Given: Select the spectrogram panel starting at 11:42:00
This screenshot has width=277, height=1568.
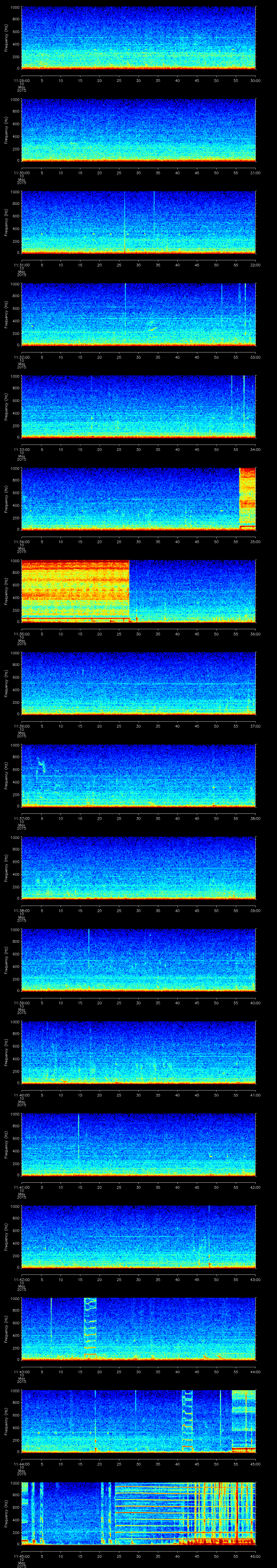Looking at the screenshot, I should [x=138, y=1237].
